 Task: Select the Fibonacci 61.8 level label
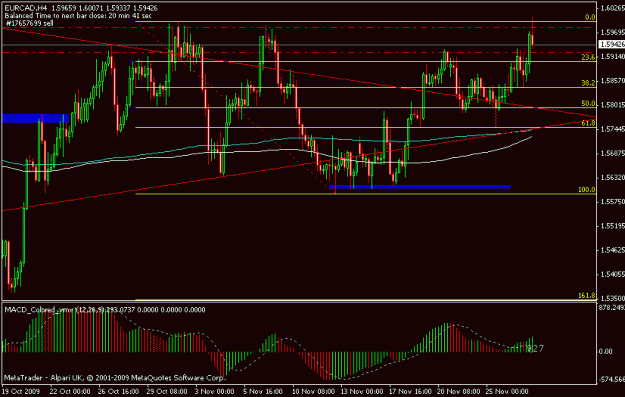click(x=588, y=124)
